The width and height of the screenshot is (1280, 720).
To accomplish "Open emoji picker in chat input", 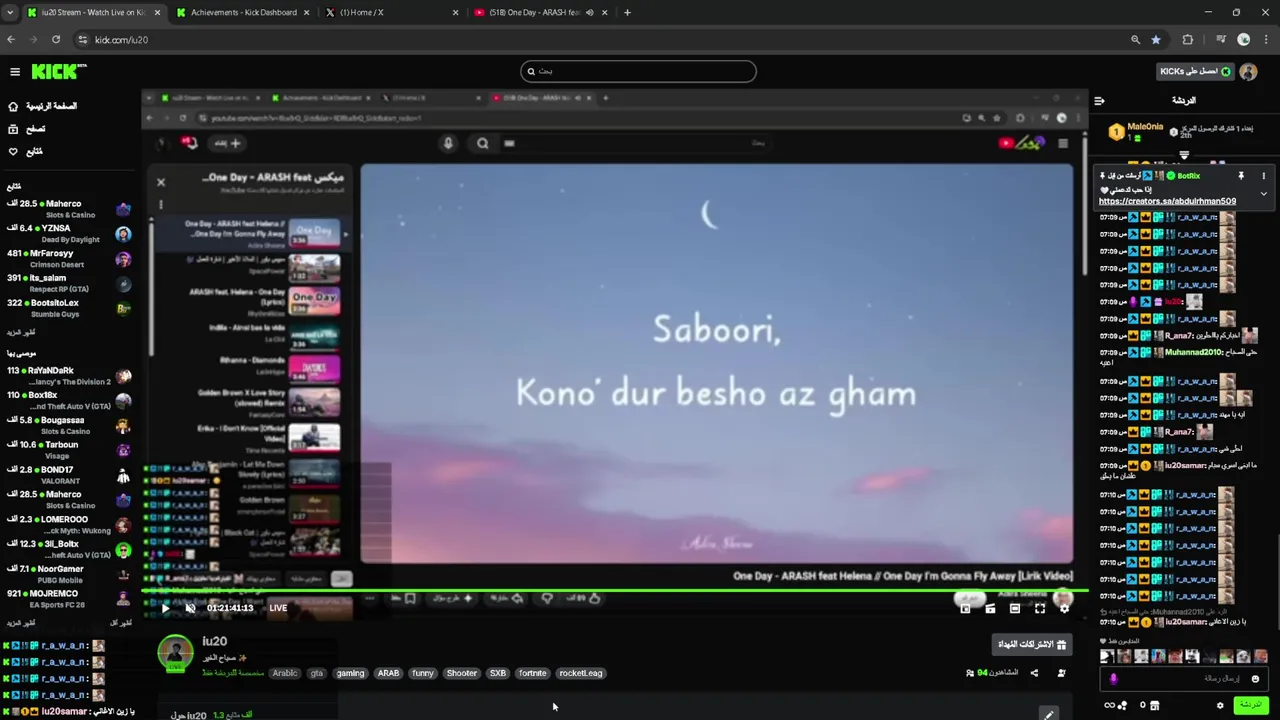I will point(1255,679).
